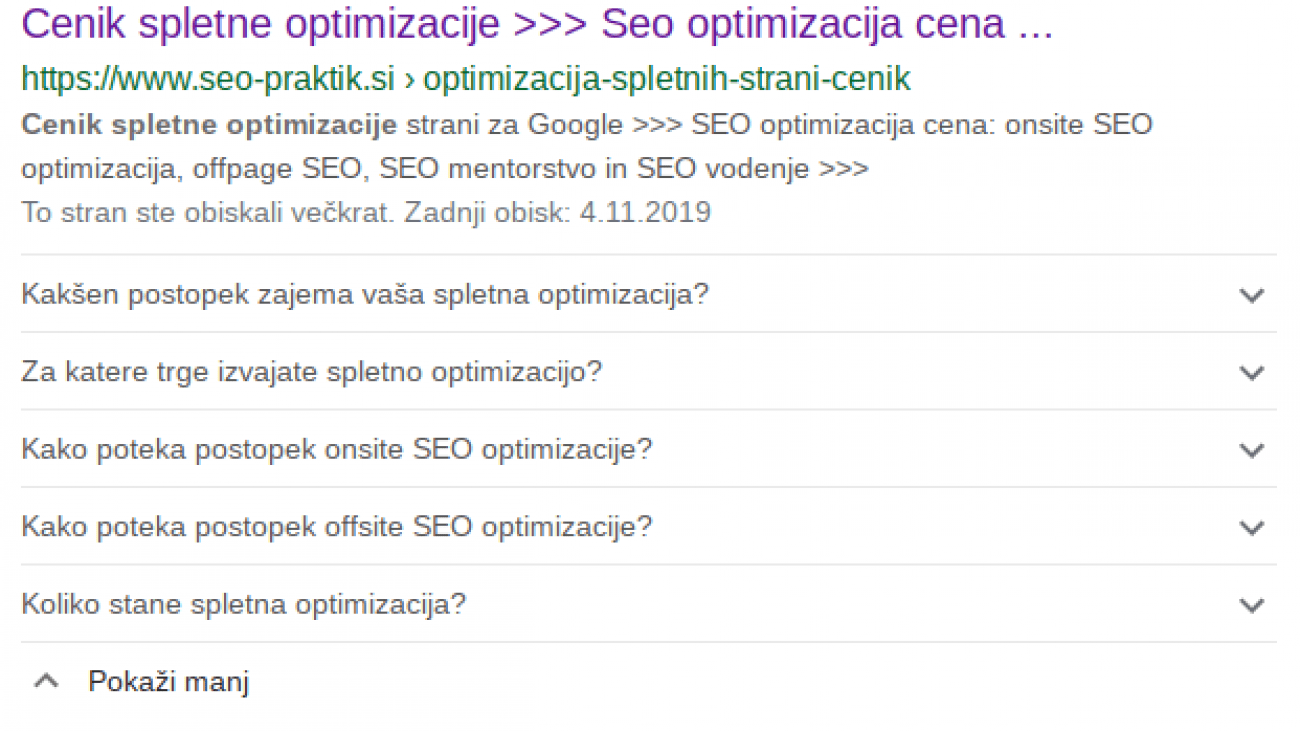1300x731 pixels.
Task: Click the chevron beside "Koliko stane spletna optimizacija?"
Action: pos(1251,605)
